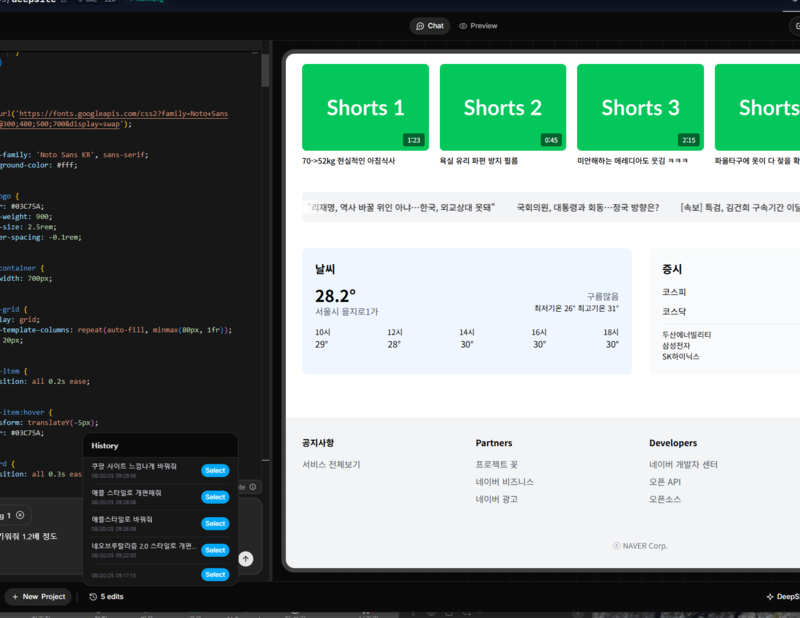Image resolution: width=800 pixels, height=618 pixels.
Task: Click SK하이닉스 in the stock list
Action: [681, 357]
